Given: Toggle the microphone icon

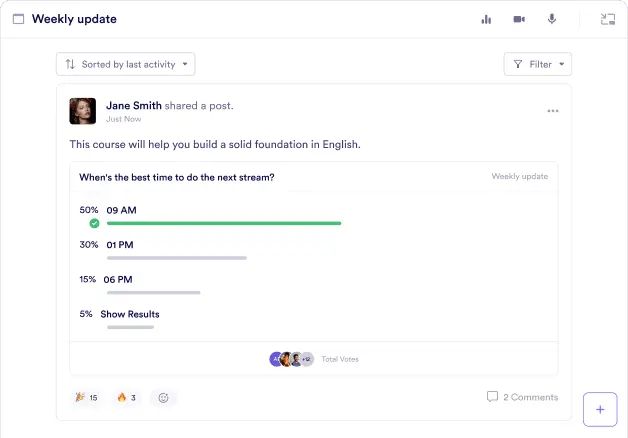Looking at the screenshot, I should tap(551, 19).
